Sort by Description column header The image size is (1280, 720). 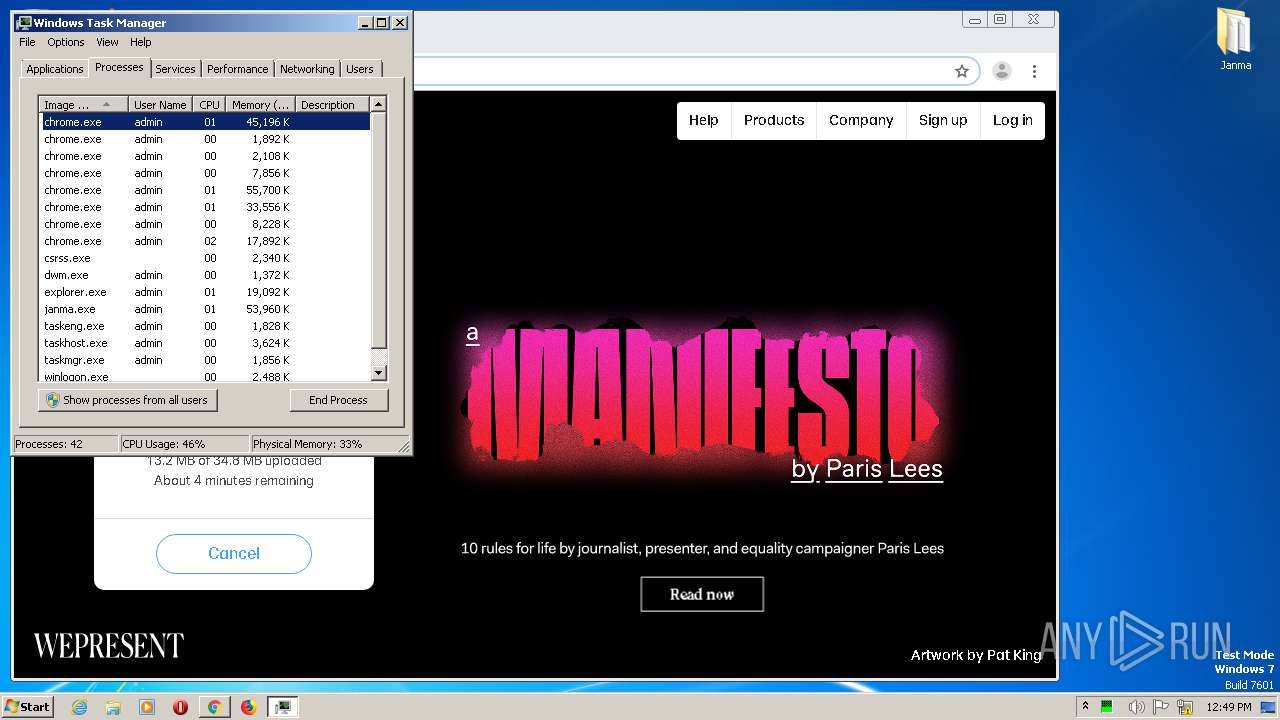point(332,105)
